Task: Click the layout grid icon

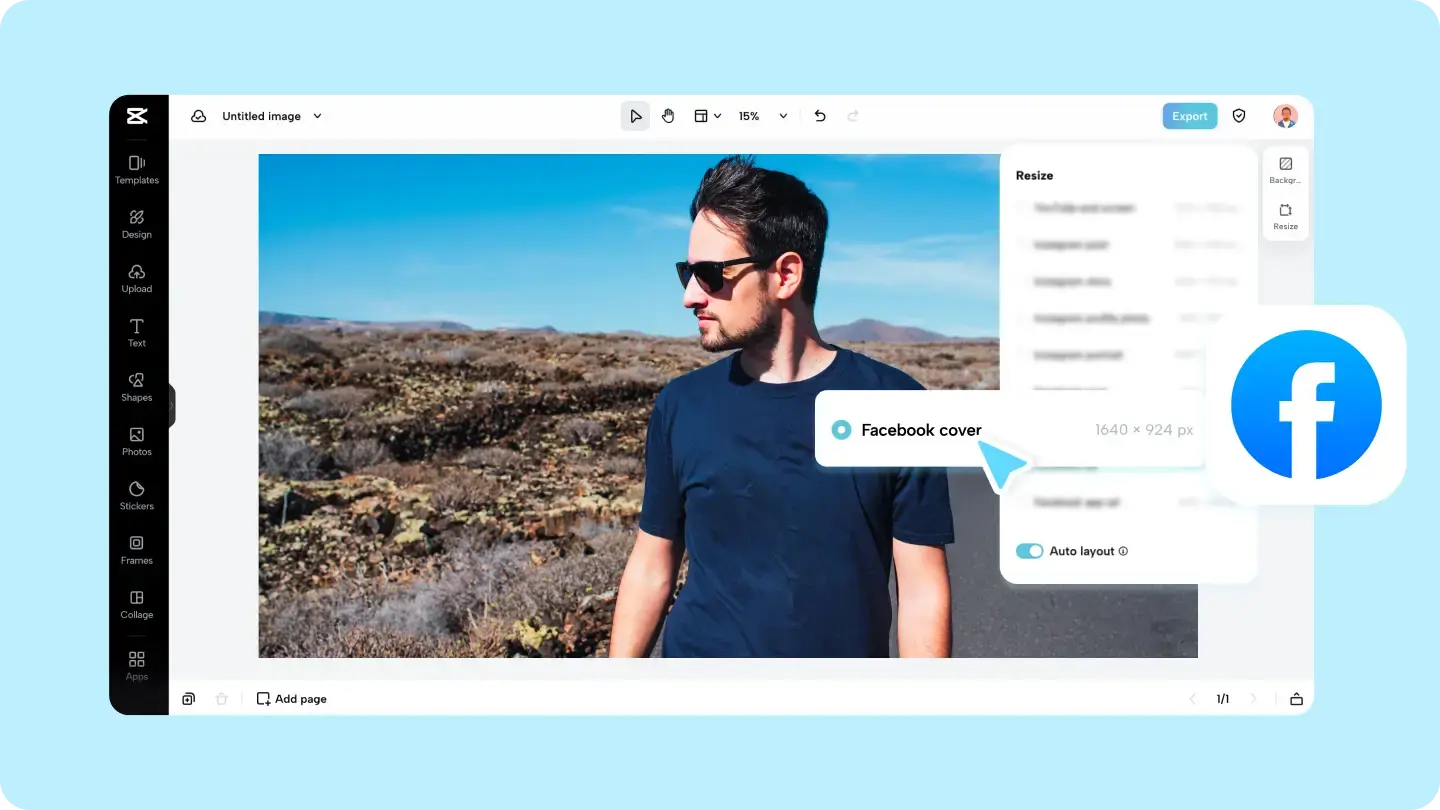Action: [x=701, y=116]
